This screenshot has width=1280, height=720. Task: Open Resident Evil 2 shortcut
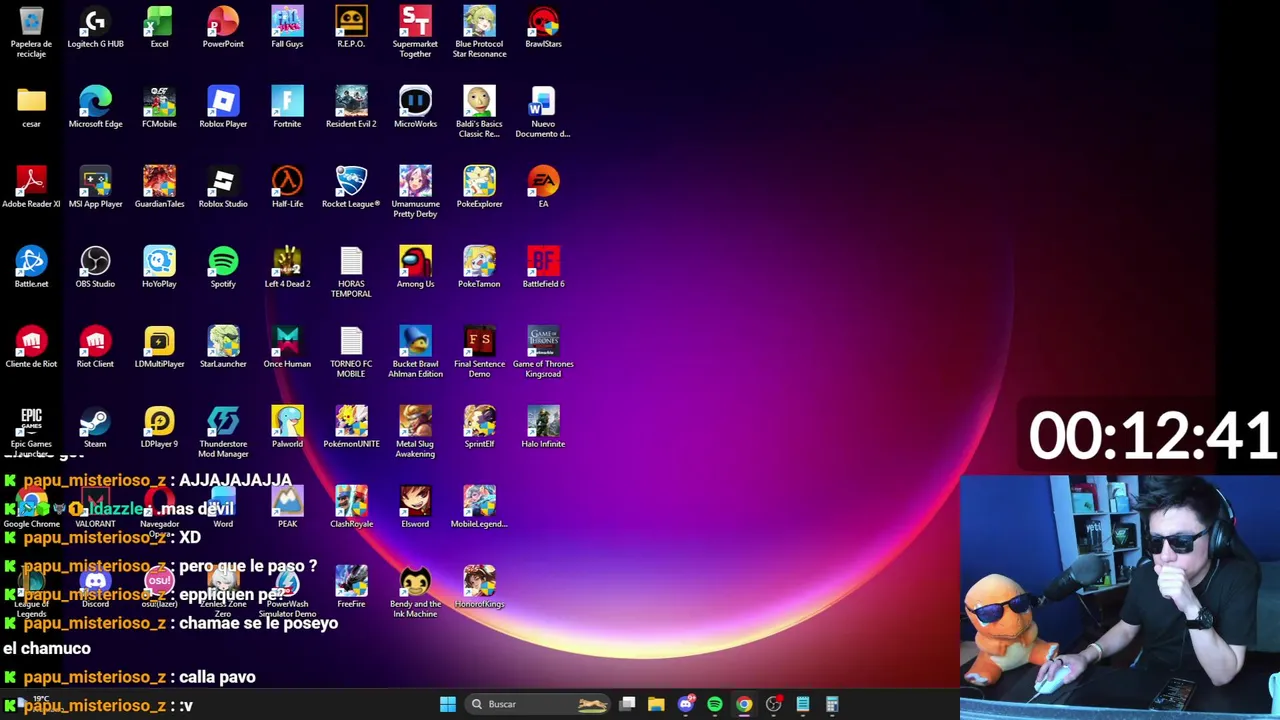[x=351, y=108]
